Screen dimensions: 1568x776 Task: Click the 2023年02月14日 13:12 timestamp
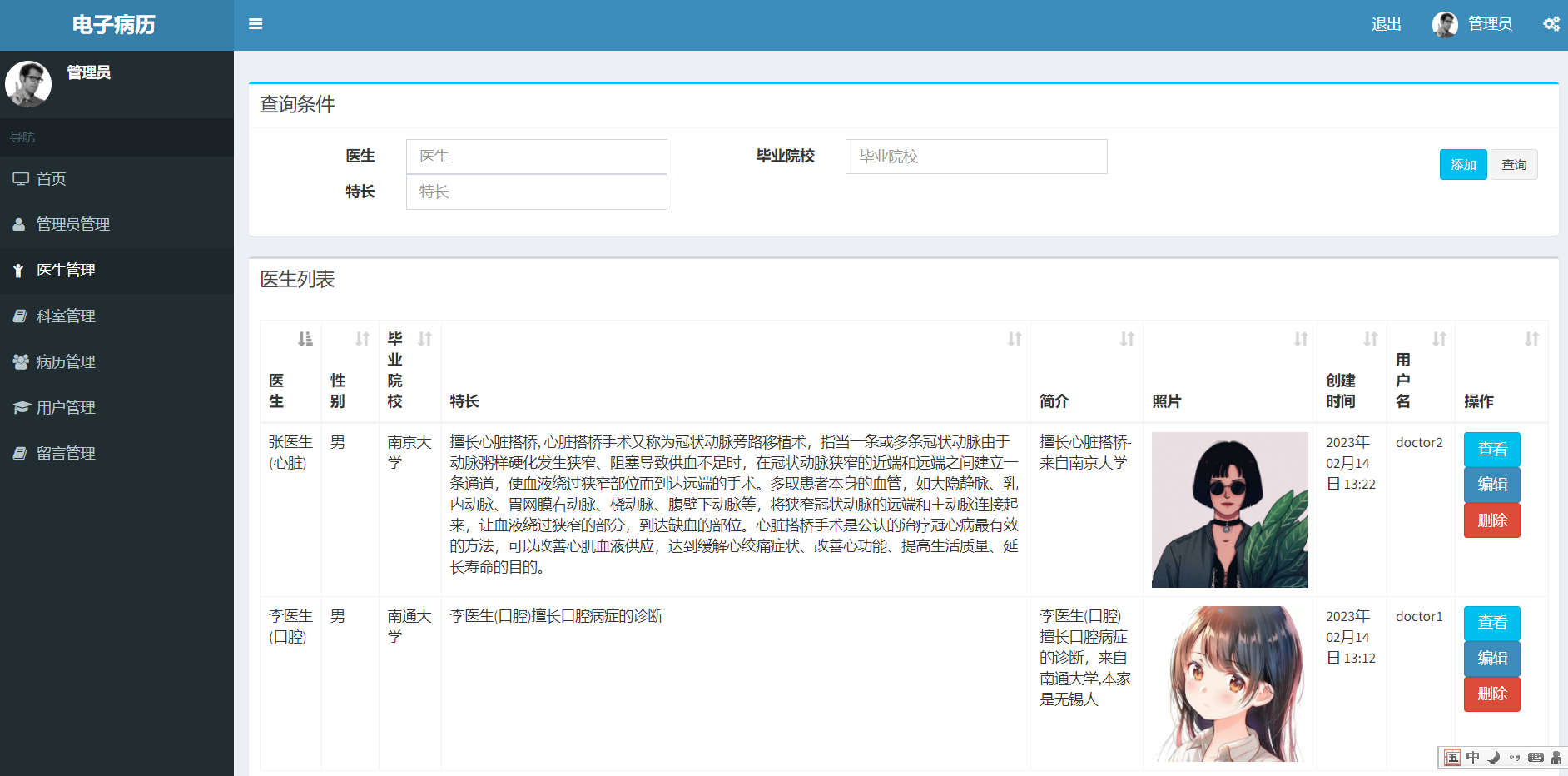[1351, 637]
